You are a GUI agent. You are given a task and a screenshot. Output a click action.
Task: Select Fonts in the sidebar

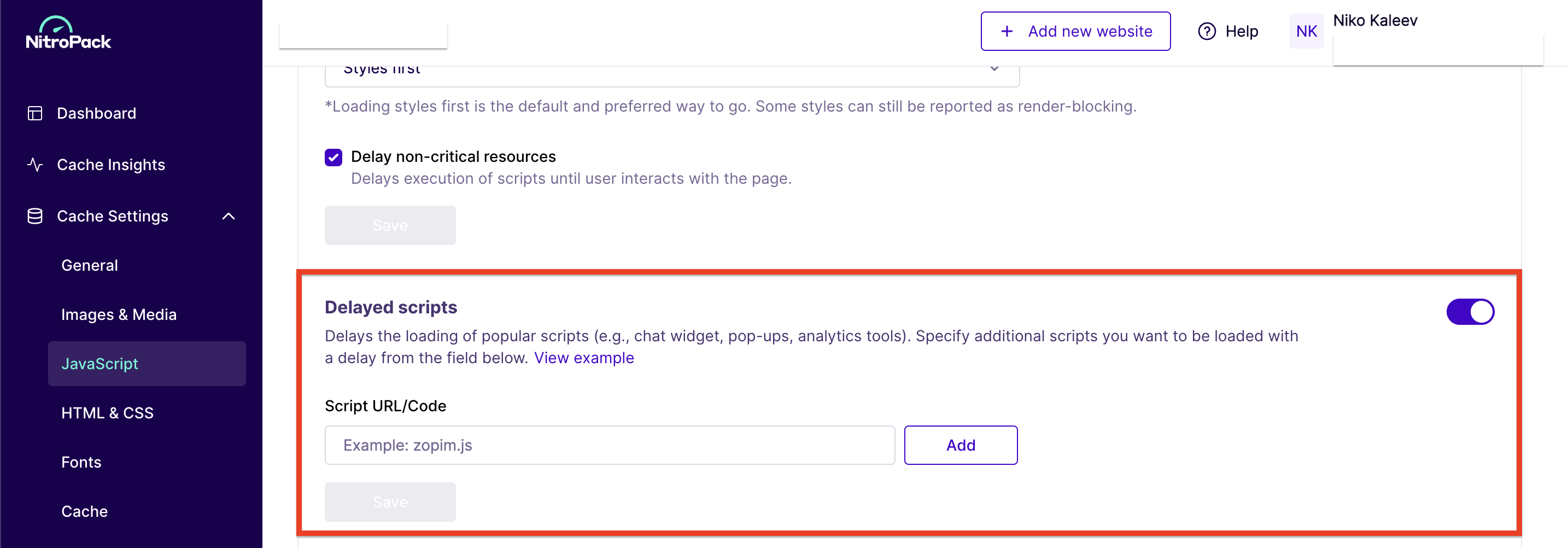coord(81,462)
